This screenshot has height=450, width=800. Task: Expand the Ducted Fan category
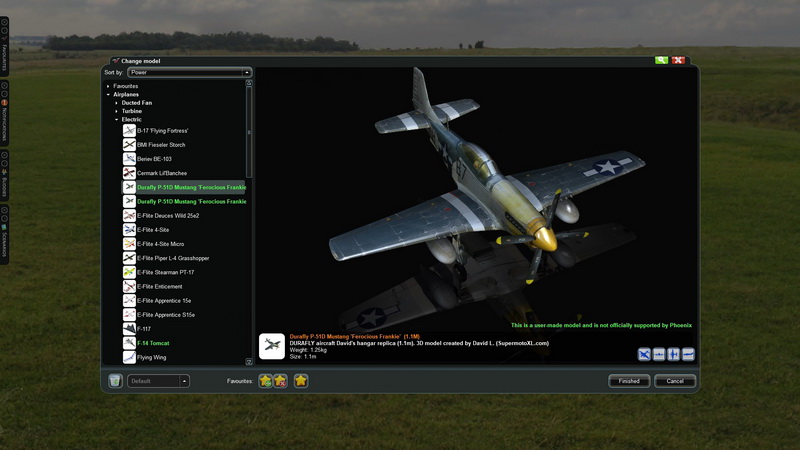coord(116,102)
